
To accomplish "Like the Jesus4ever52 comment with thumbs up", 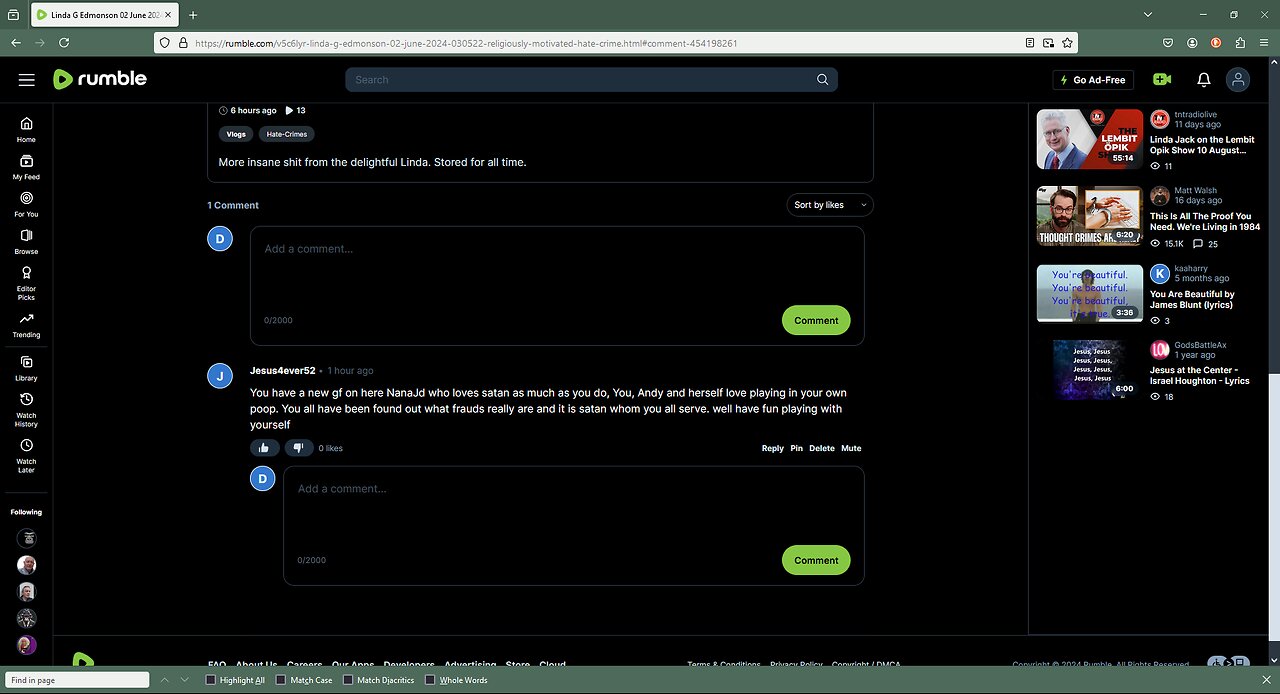I will [x=264, y=448].
